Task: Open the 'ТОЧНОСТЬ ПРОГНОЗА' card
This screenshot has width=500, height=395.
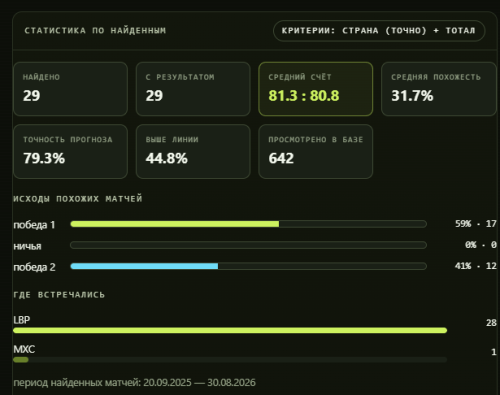Action: point(70,152)
